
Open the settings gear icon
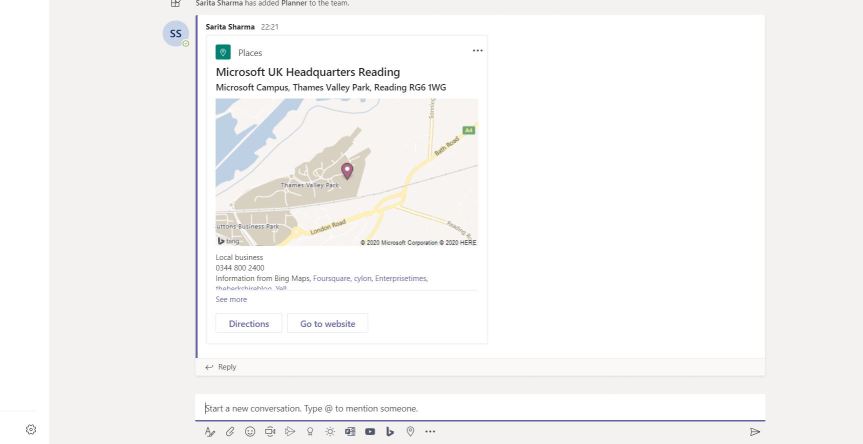[x=31, y=430]
